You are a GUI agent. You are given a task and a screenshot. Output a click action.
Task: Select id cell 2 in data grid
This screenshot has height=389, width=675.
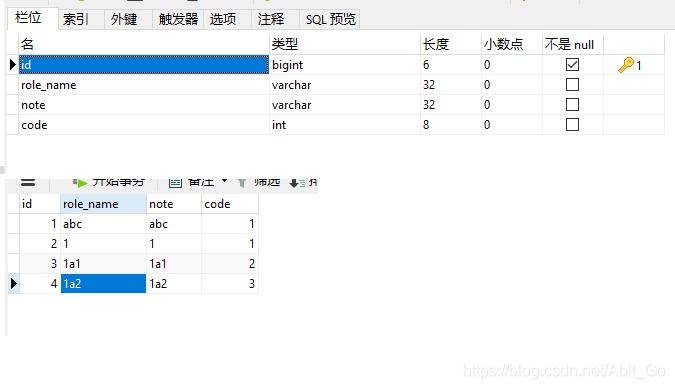pyautogui.click(x=40, y=244)
